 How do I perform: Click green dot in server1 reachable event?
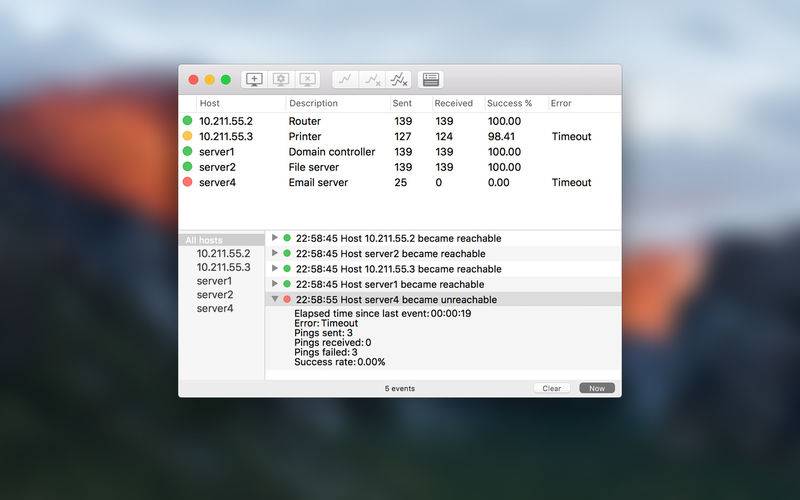[287, 284]
